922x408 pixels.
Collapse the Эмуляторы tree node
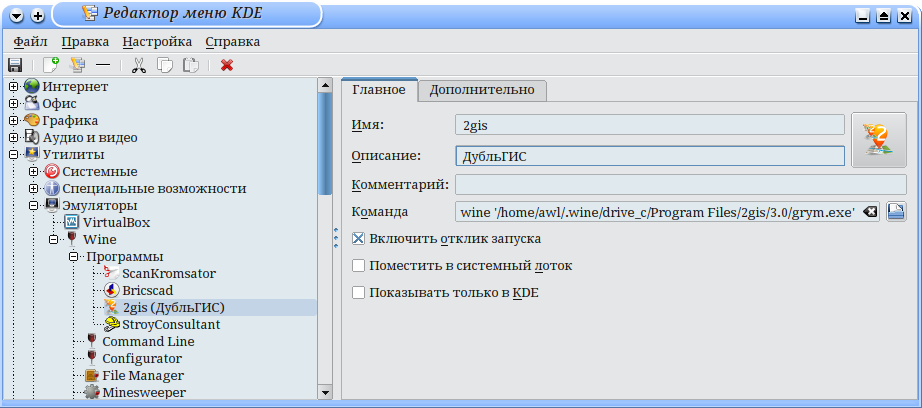coord(34,206)
